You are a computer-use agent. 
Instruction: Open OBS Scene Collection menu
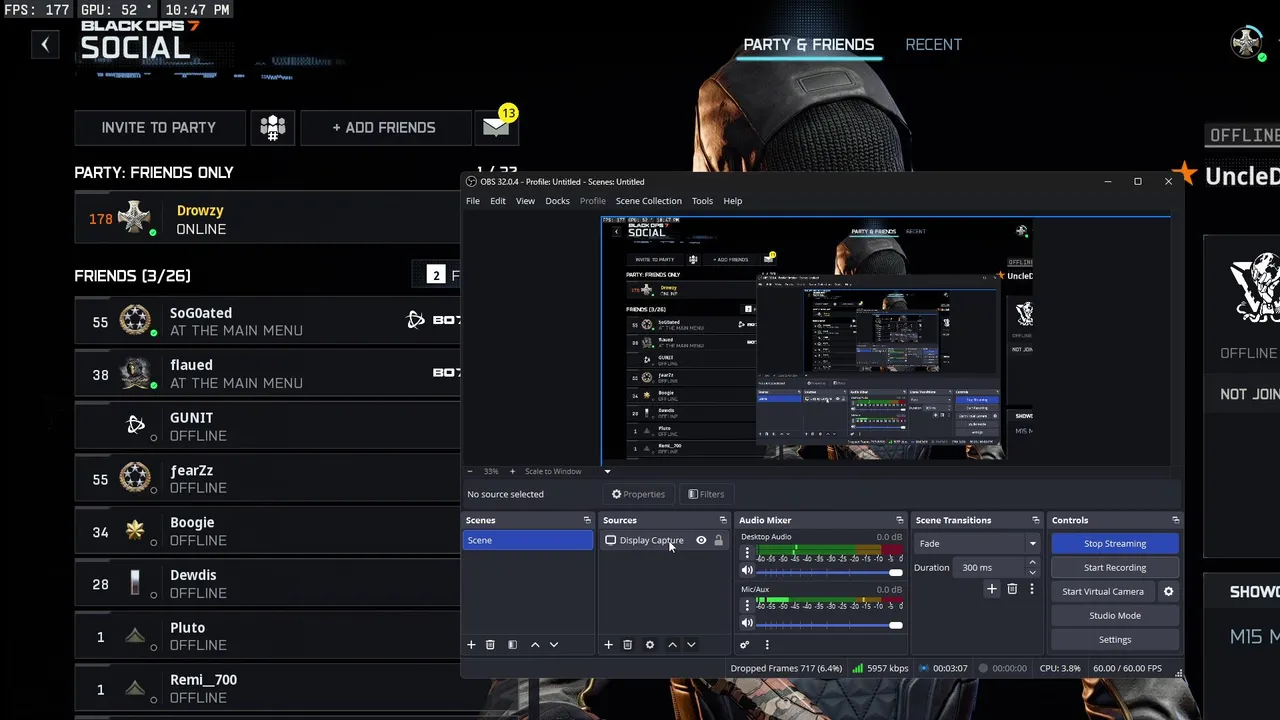[x=649, y=201]
